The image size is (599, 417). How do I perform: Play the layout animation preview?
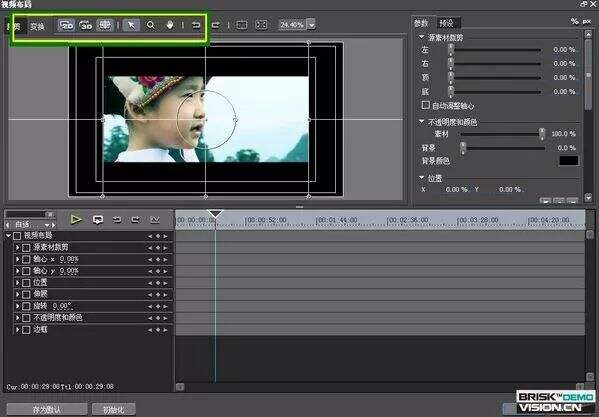pos(76,219)
